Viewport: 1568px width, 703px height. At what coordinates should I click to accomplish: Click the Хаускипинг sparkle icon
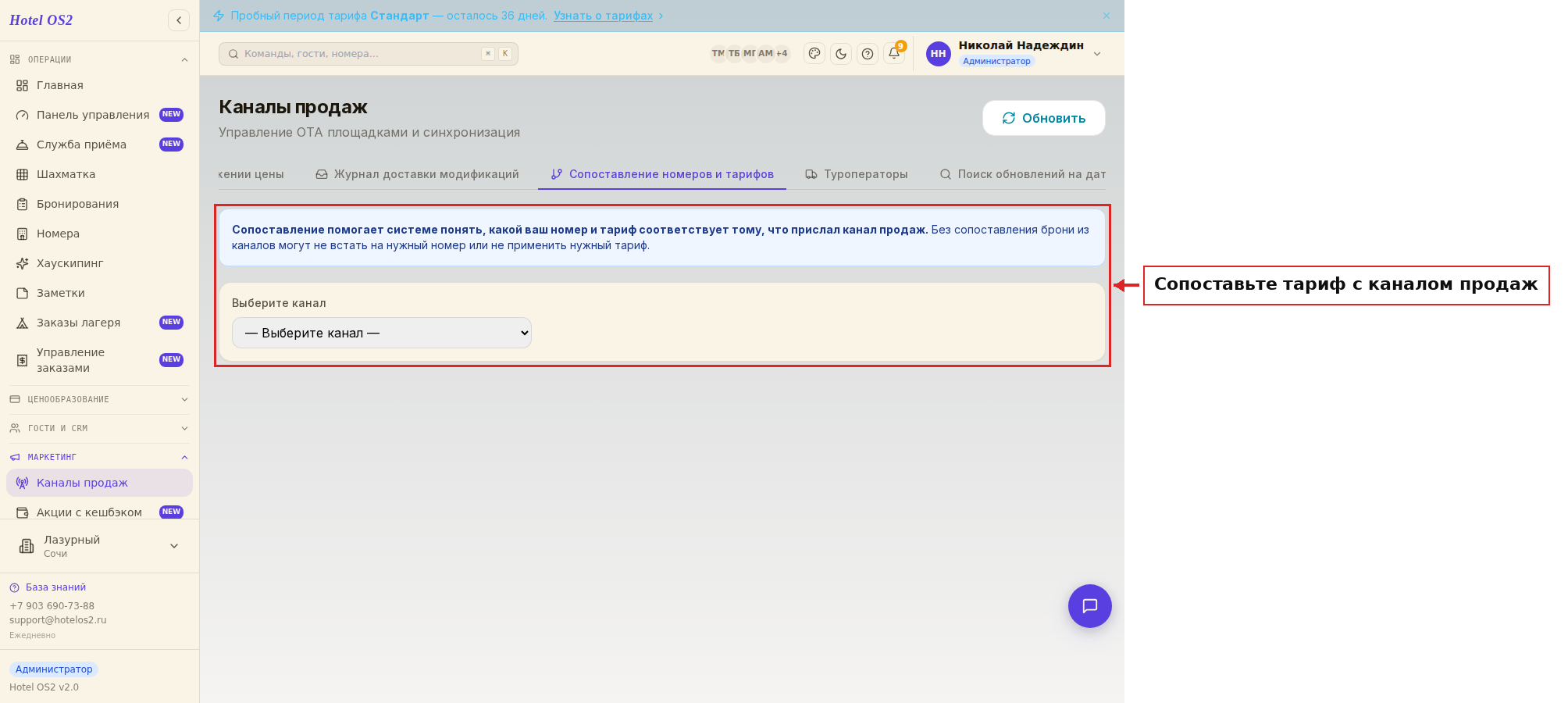[x=22, y=263]
